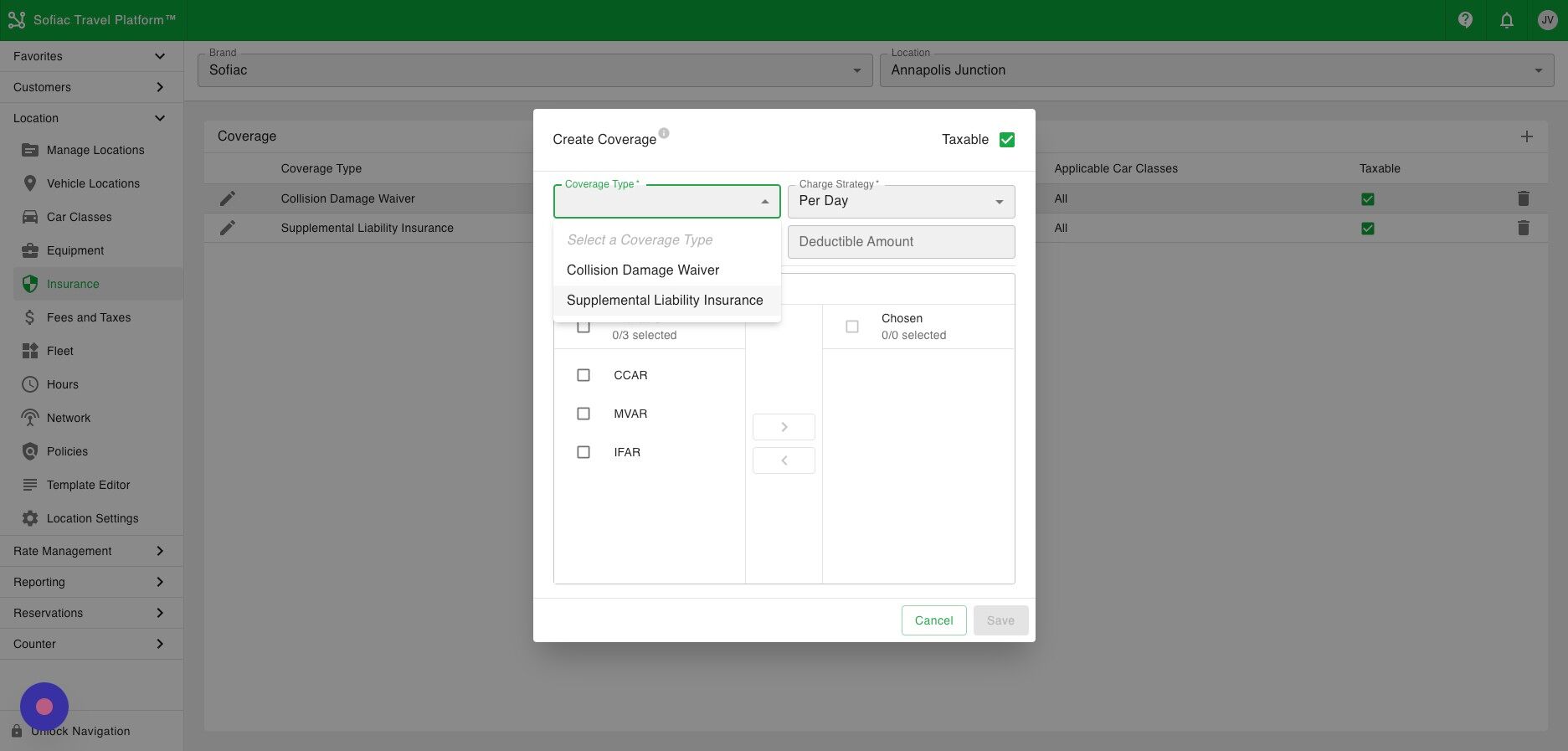Check the MVAR car class checkbox
Viewport: 1568px width, 751px height.
[584, 414]
